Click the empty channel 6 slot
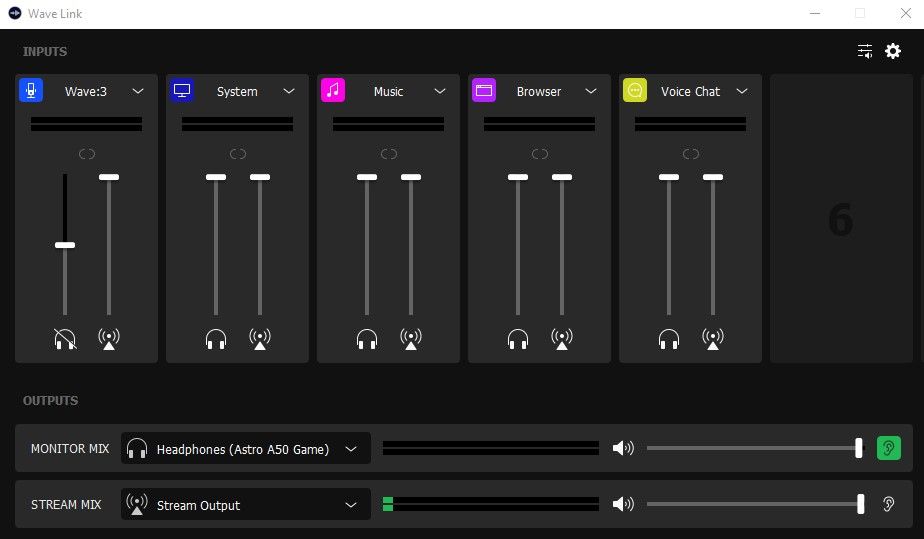The width and height of the screenshot is (924, 539). click(x=841, y=219)
